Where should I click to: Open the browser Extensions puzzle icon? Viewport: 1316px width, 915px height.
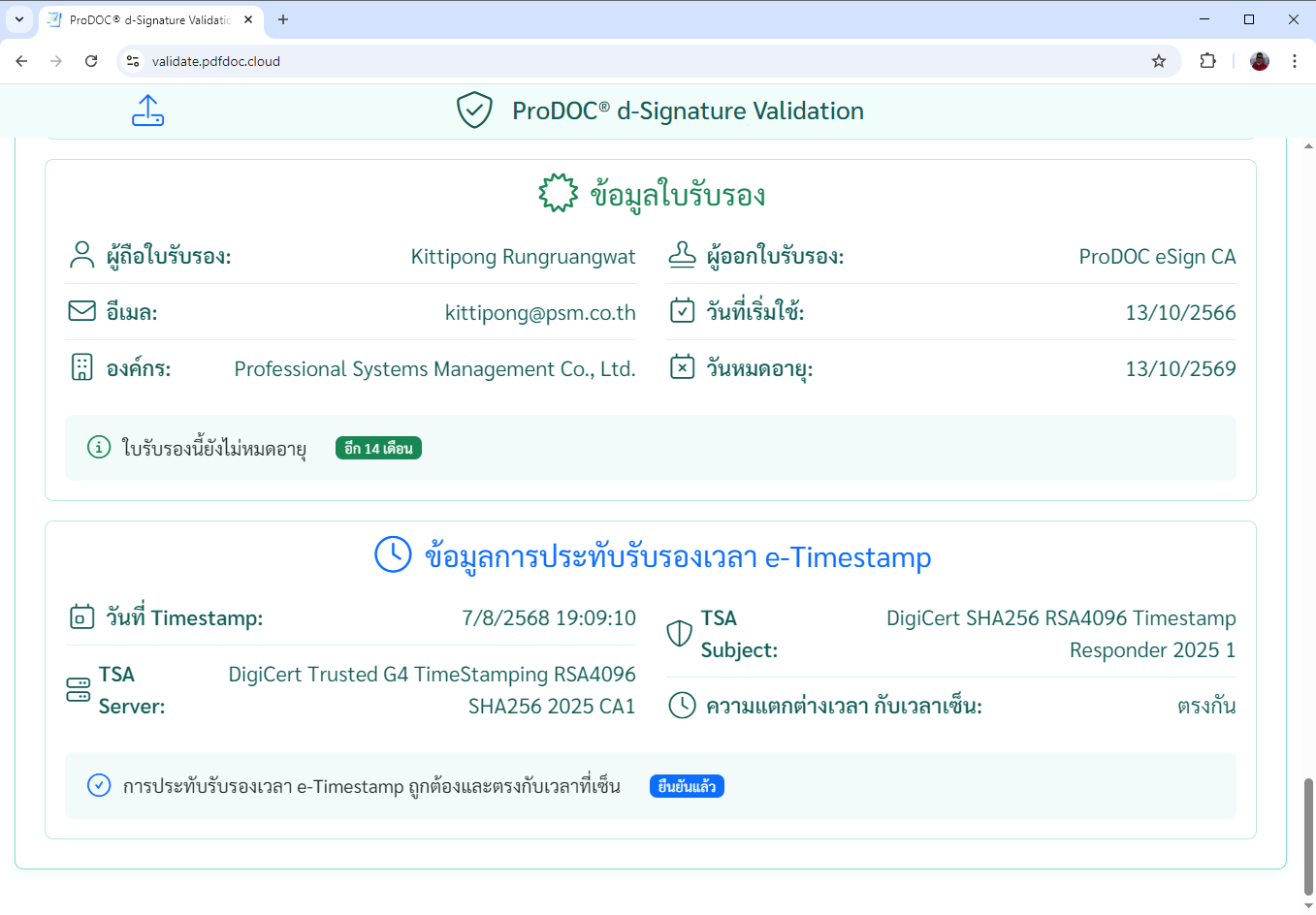tap(1207, 61)
